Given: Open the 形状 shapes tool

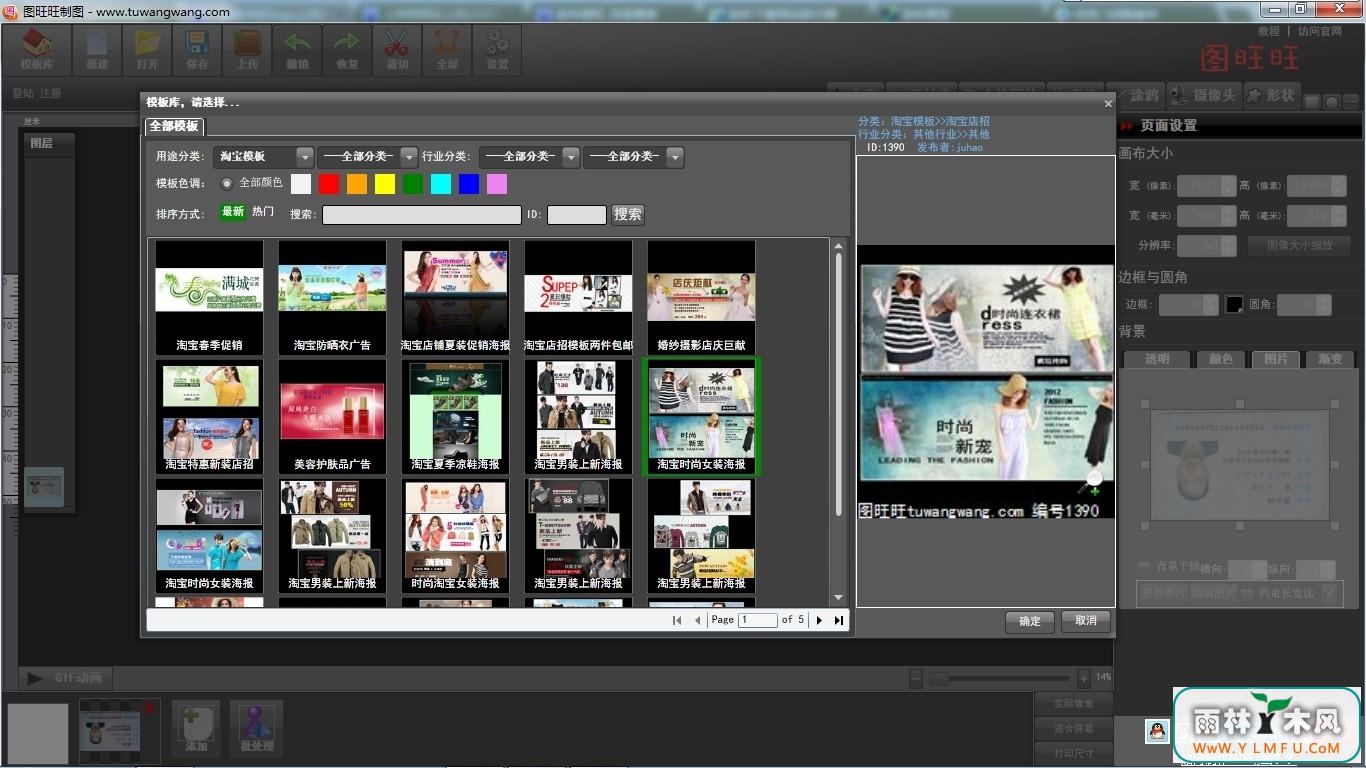Looking at the screenshot, I should click(1272, 95).
